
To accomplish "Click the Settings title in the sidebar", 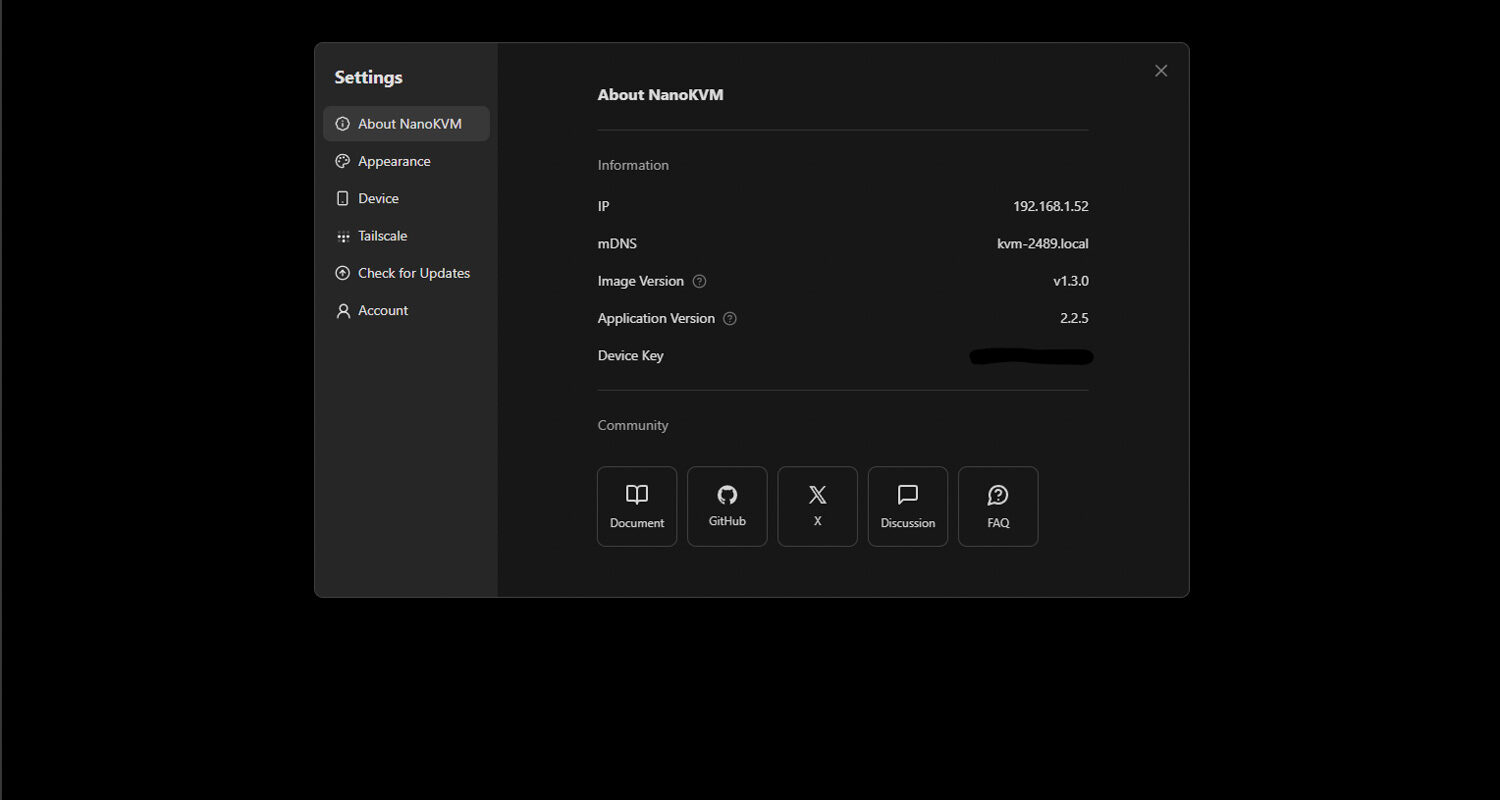I will click(x=368, y=77).
